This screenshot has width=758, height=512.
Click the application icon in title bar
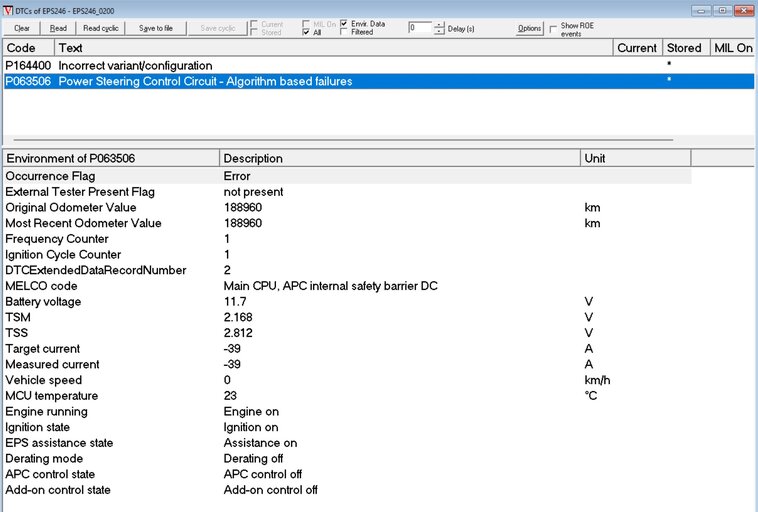click(8, 10)
